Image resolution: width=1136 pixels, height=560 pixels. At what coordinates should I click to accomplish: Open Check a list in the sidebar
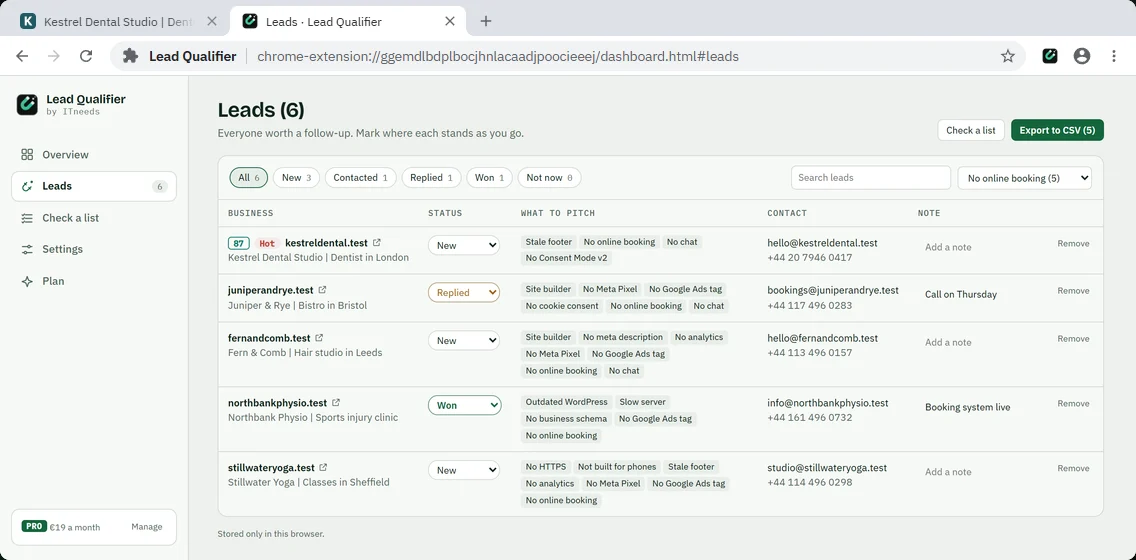coord(93,218)
